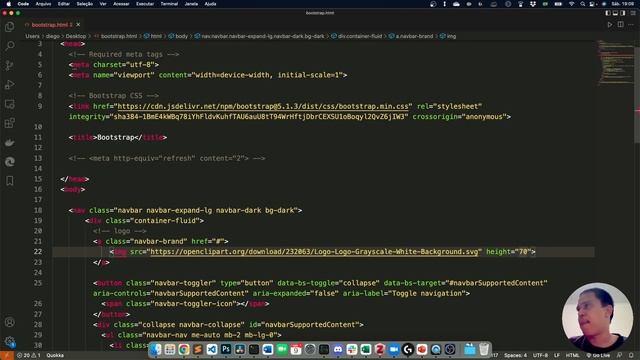Open the openclipart.org SVG link on line 22
Viewport: 640px width, 360px height.
[314, 252]
